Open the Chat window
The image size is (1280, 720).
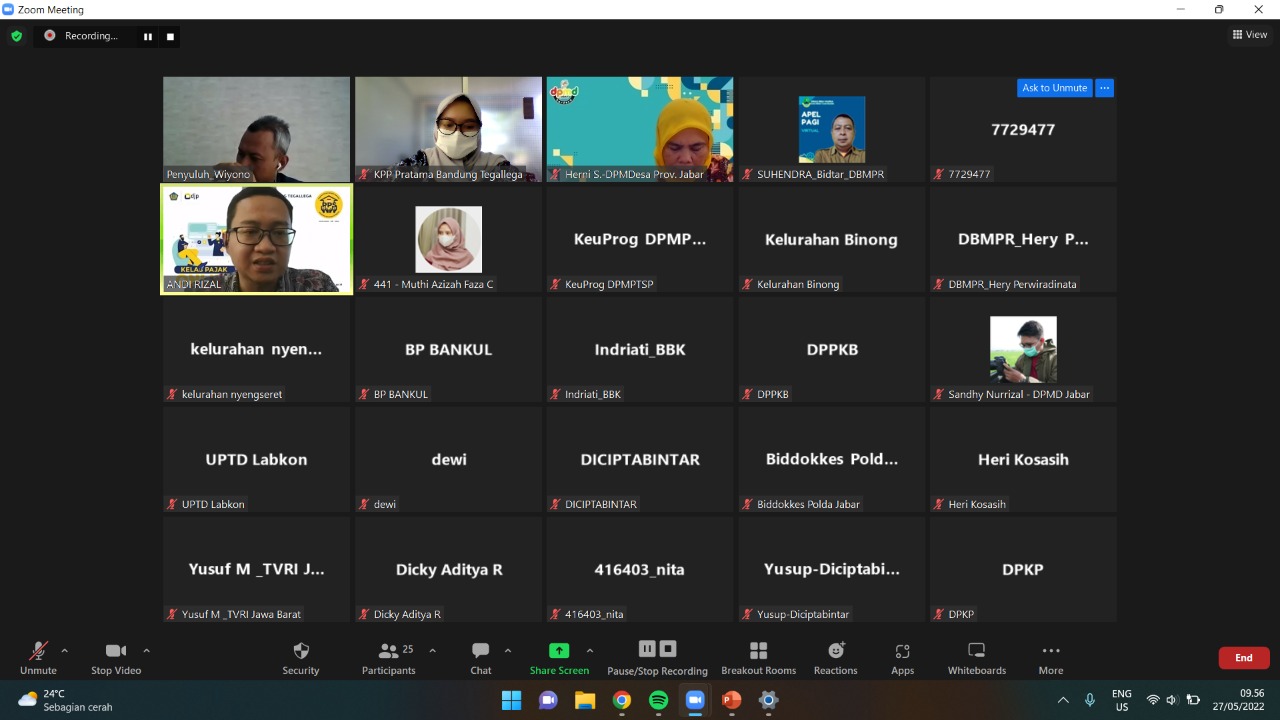tap(481, 657)
